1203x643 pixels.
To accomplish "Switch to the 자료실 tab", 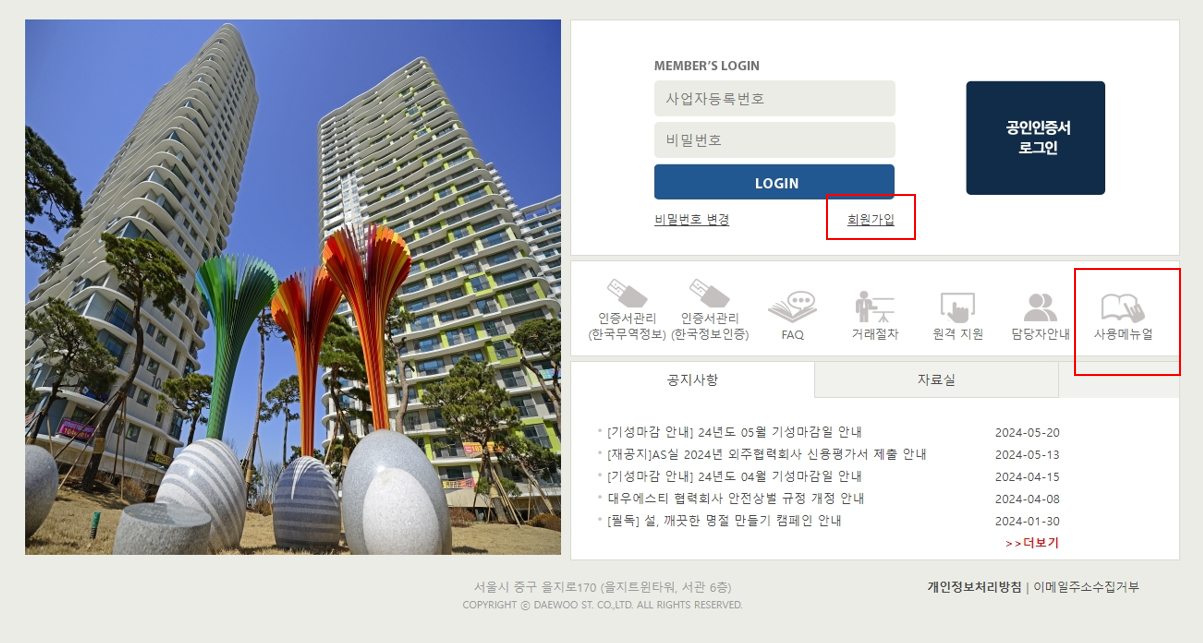I will click(937, 380).
